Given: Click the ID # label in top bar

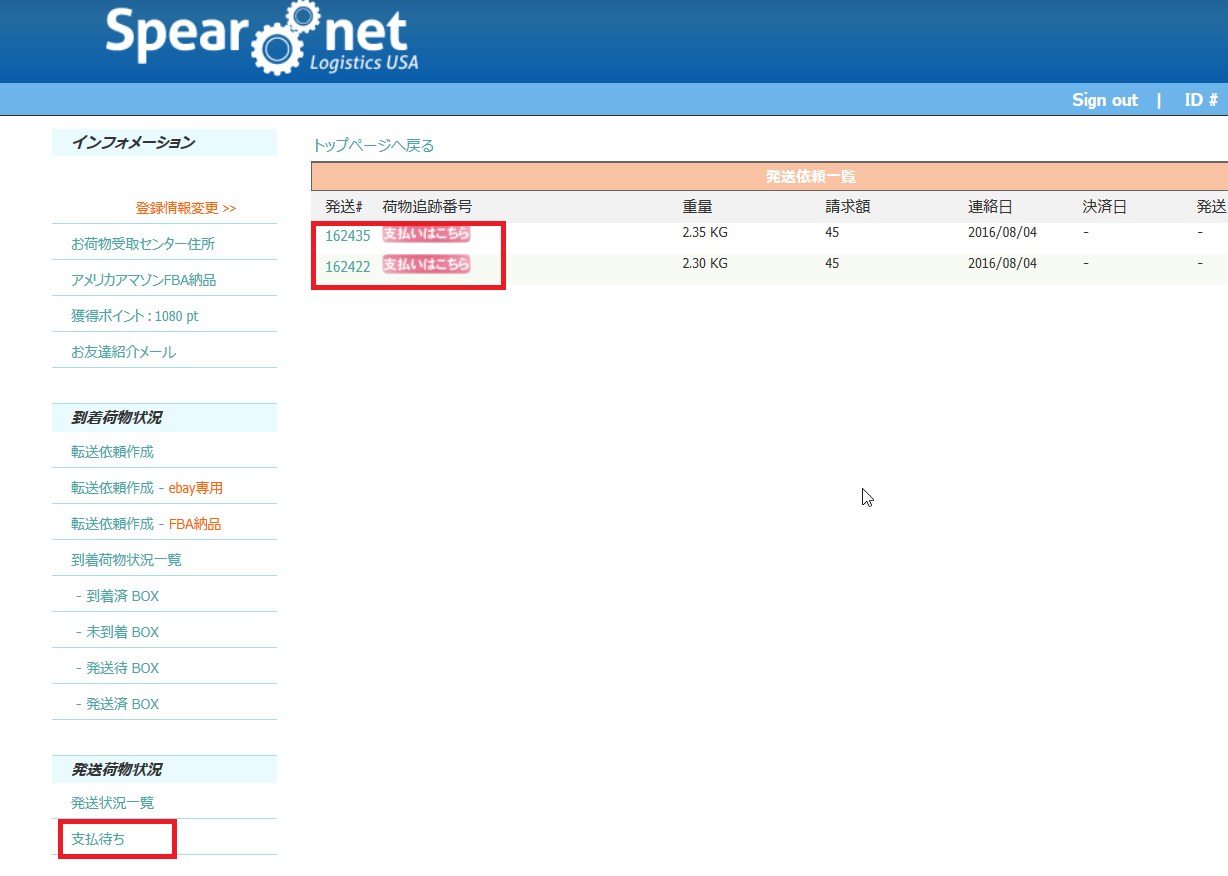Looking at the screenshot, I should [x=1201, y=100].
